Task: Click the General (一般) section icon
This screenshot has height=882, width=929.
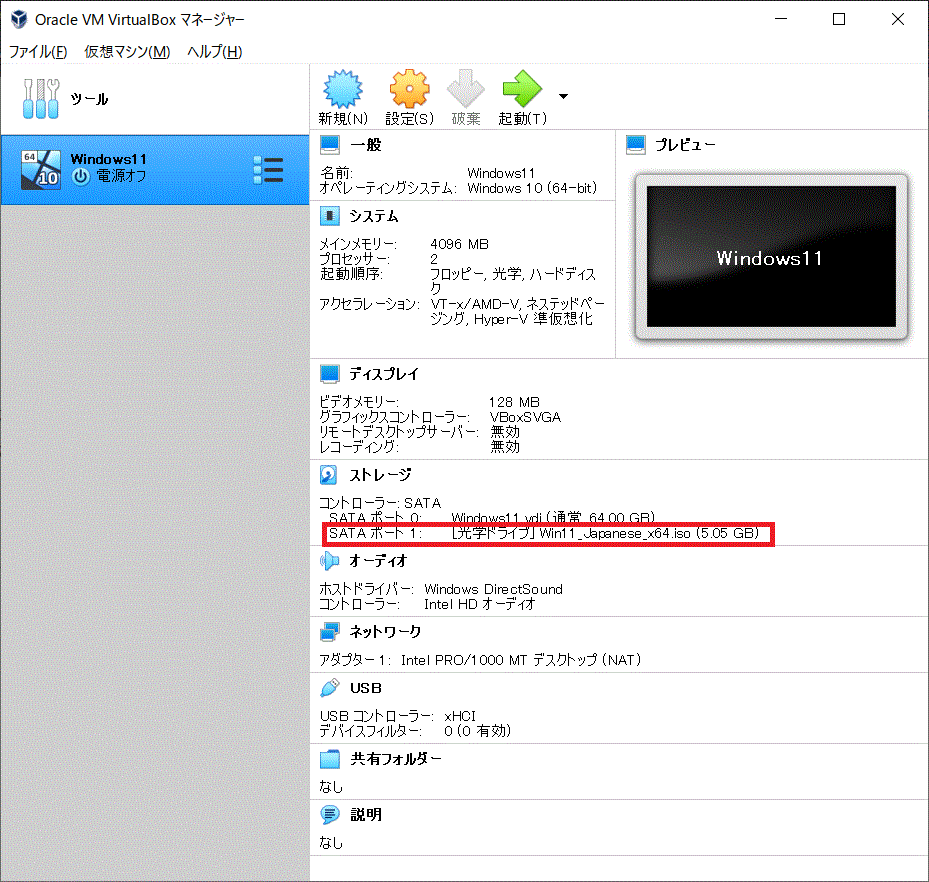Action: 330,145
